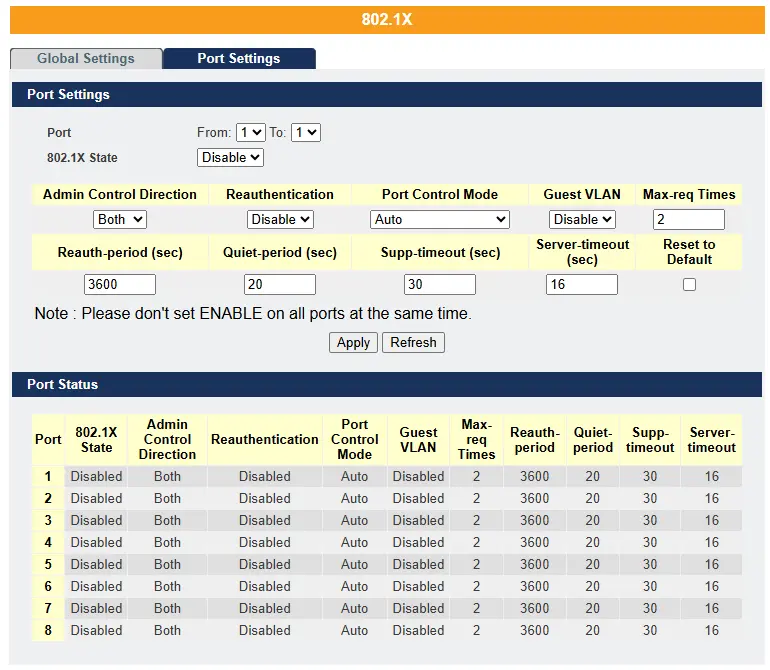Expand the Guest VLAN dropdown

click(x=582, y=219)
